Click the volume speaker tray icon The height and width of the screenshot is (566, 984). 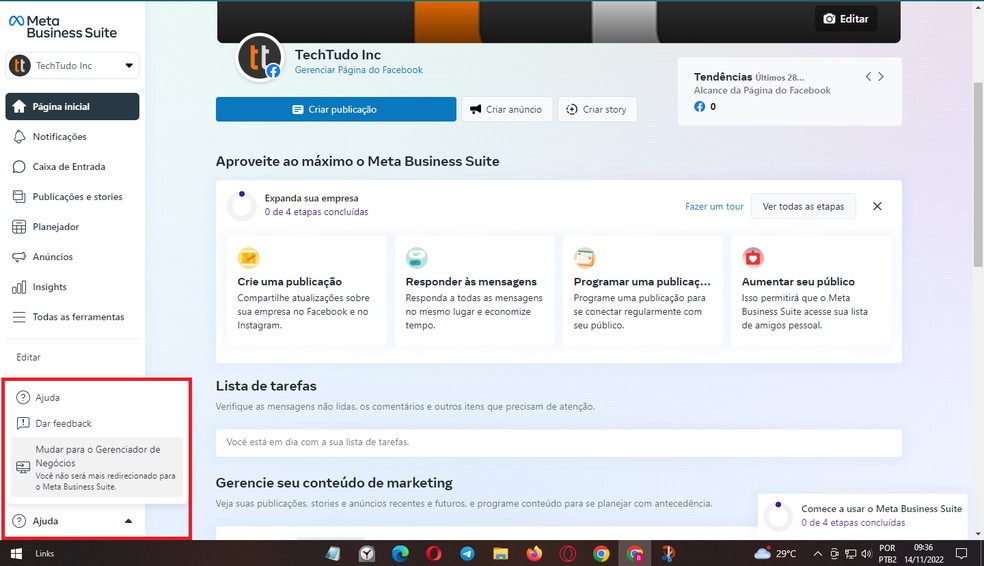point(867,553)
